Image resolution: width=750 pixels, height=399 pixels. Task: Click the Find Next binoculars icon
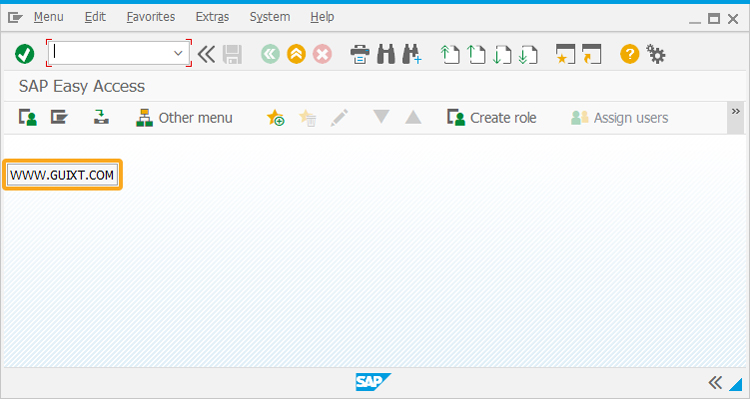click(412, 54)
